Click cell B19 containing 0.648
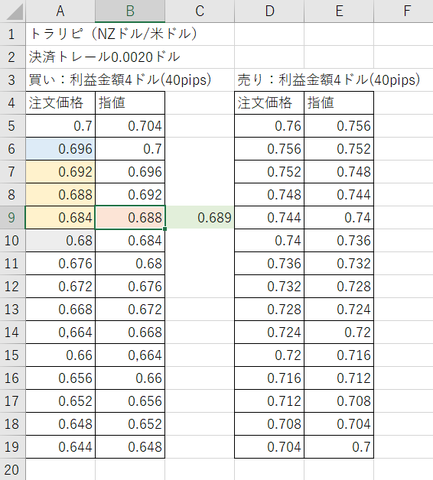The height and width of the screenshot is (480, 433). click(130, 447)
